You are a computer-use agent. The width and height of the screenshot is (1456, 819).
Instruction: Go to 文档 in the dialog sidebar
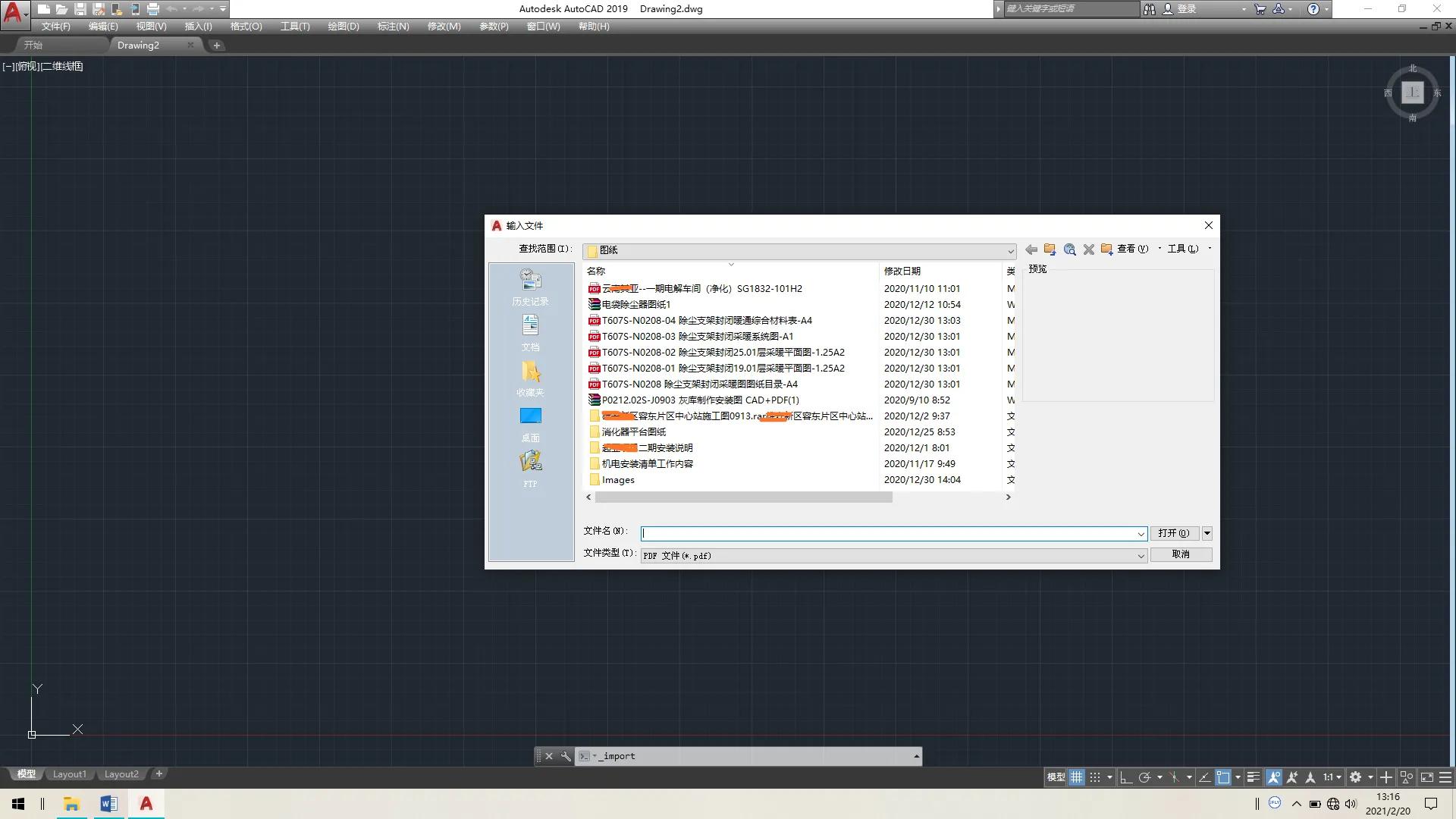pyautogui.click(x=530, y=333)
